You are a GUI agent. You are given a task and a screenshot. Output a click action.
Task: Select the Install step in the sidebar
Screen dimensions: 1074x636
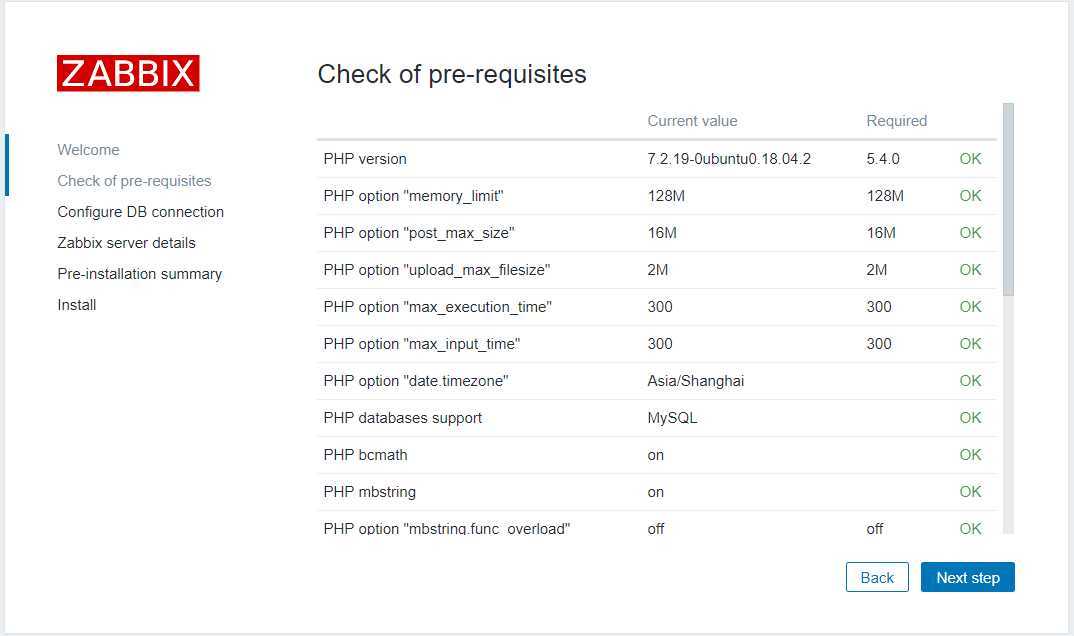pos(77,305)
